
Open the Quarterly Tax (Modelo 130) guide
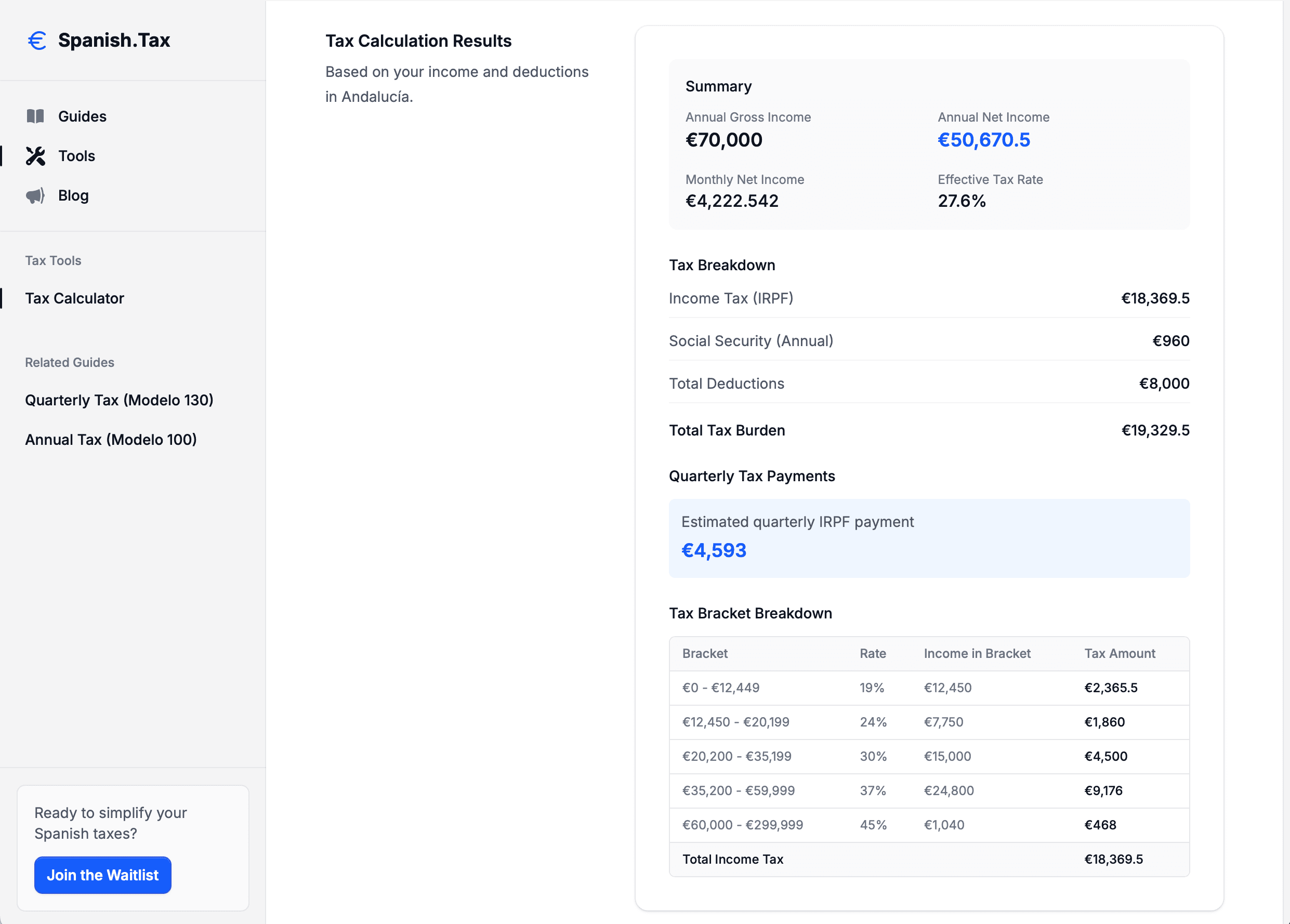119,400
